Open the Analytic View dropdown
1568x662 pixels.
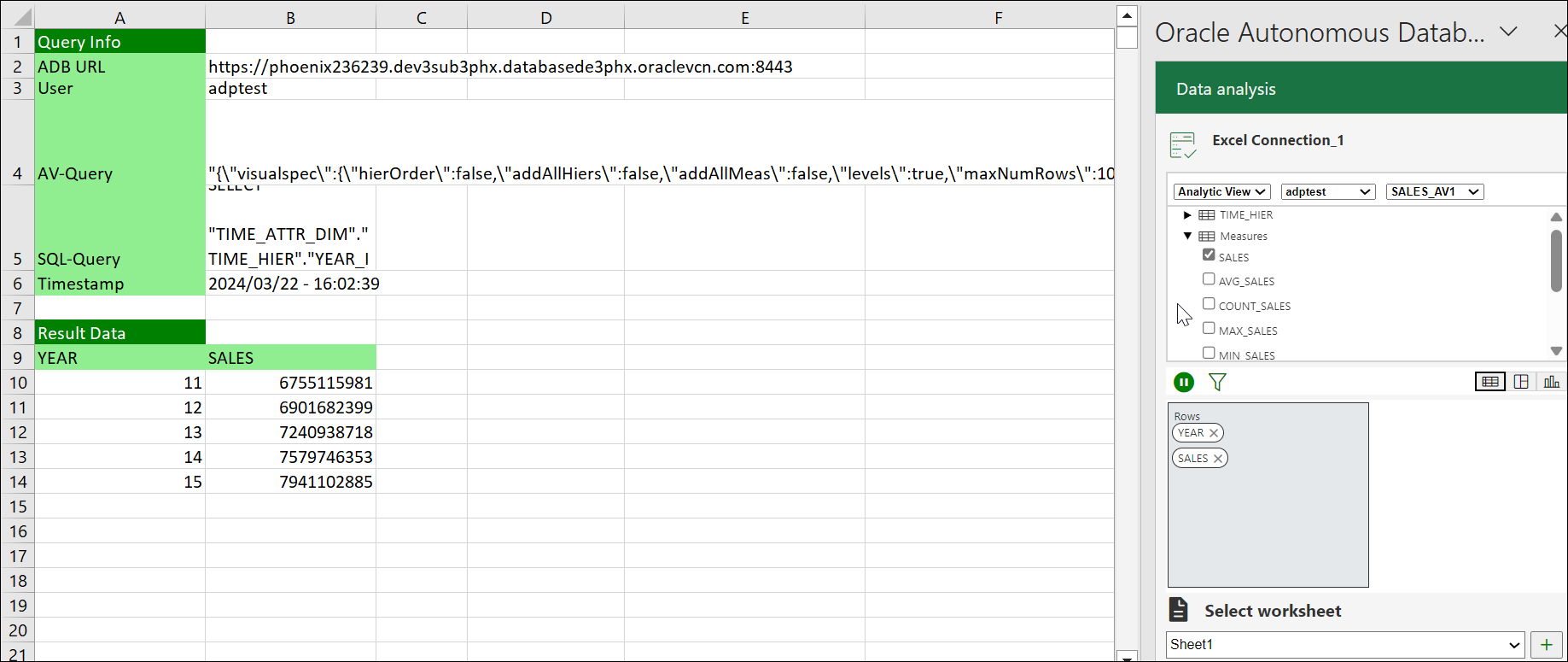(x=1221, y=191)
